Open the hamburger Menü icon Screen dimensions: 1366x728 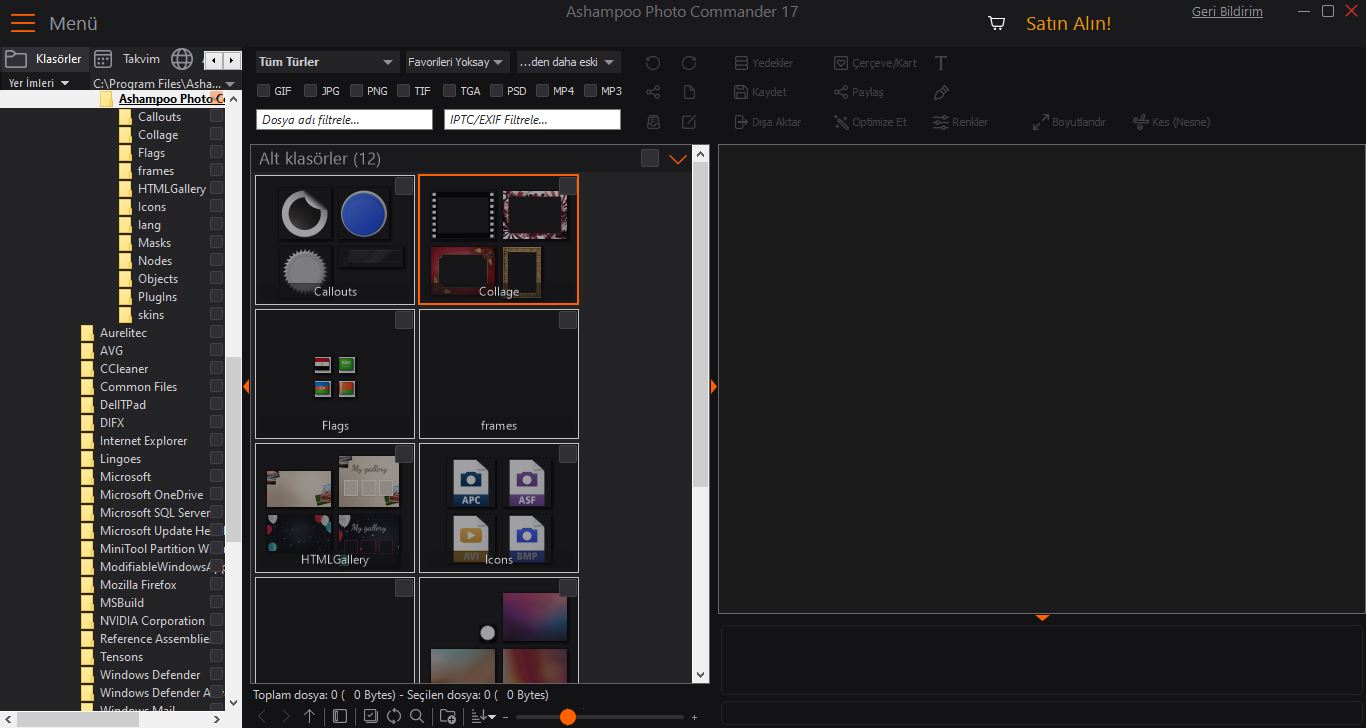coord(23,23)
